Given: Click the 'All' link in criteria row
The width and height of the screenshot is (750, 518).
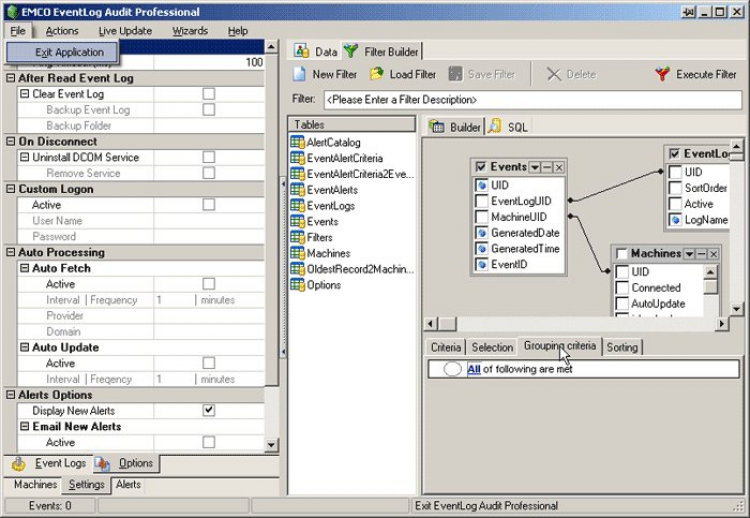Looking at the screenshot, I should [x=474, y=369].
